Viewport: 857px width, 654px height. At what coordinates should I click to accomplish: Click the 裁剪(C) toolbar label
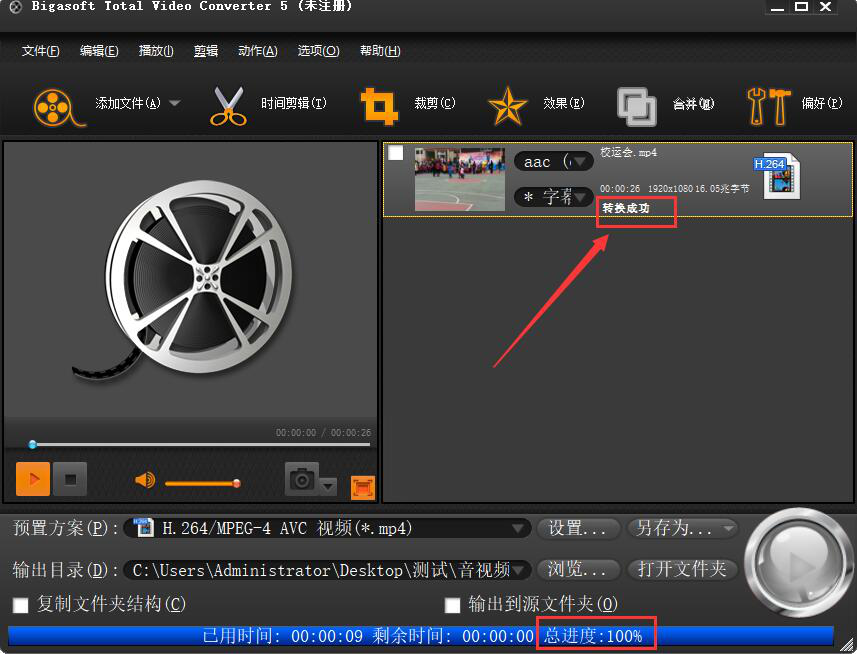(435, 103)
